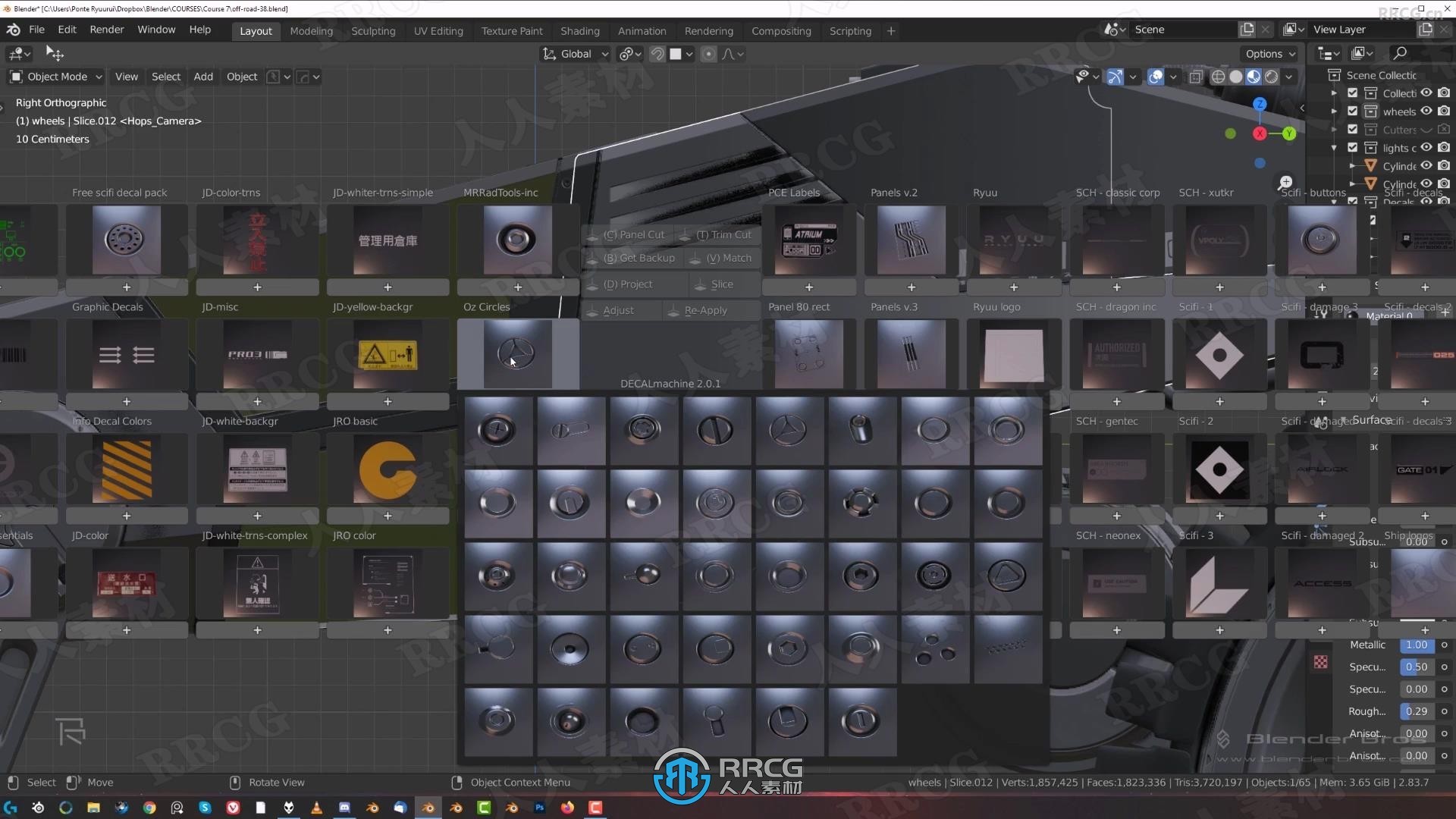Viewport: 1456px width, 819px height.
Task: Open the Add menu in viewport header
Action: tap(203, 77)
